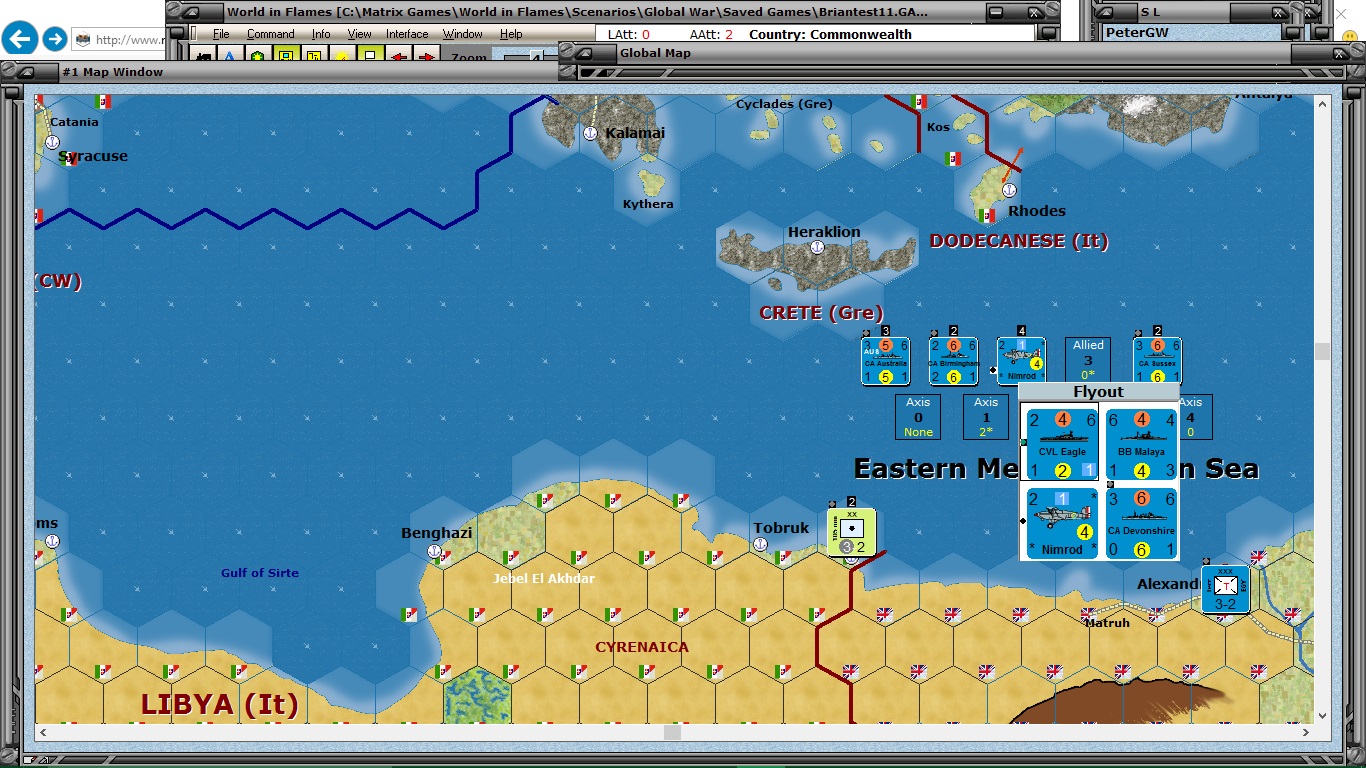Choose the CA Devonshire cruiser counter in Flyout
Viewport: 1366px width, 768px height.
pyautogui.click(x=1140, y=523)
